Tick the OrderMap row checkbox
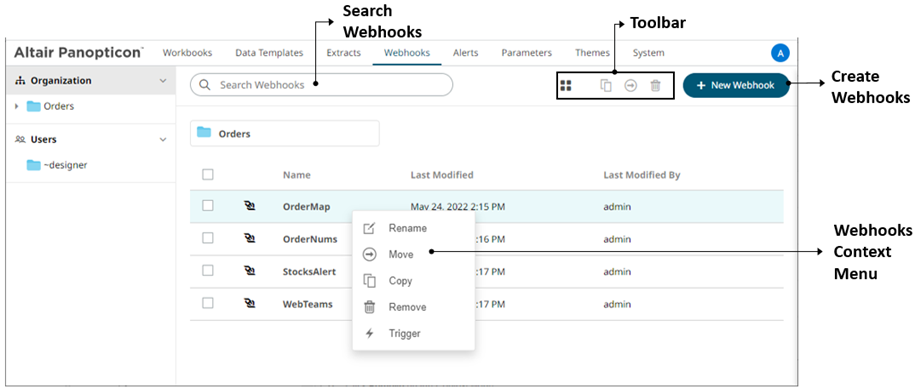The width and height of the screenshot is (915, 389). point(208,205)
